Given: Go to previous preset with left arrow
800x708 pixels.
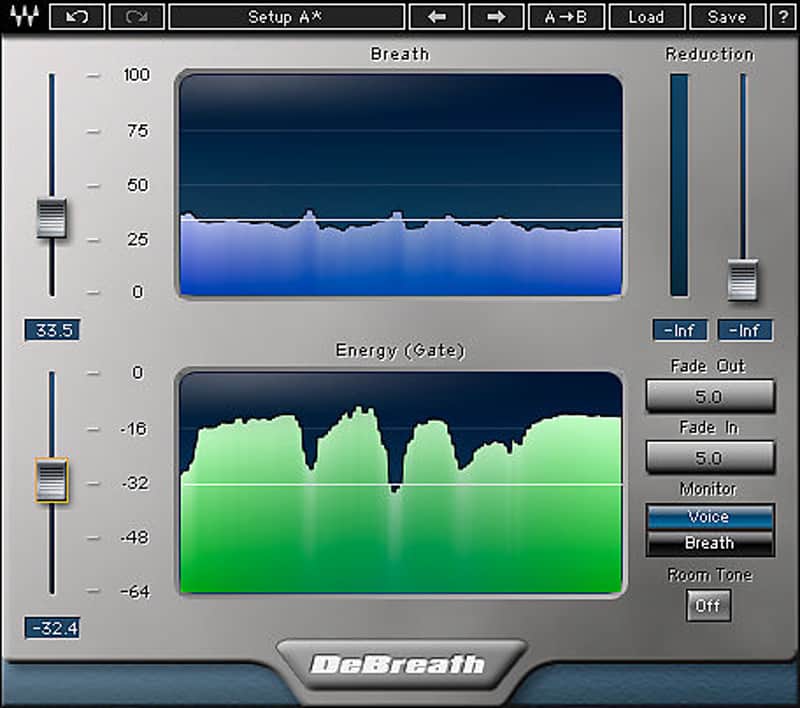Looking at the screenshot, I should pos(437,17).
